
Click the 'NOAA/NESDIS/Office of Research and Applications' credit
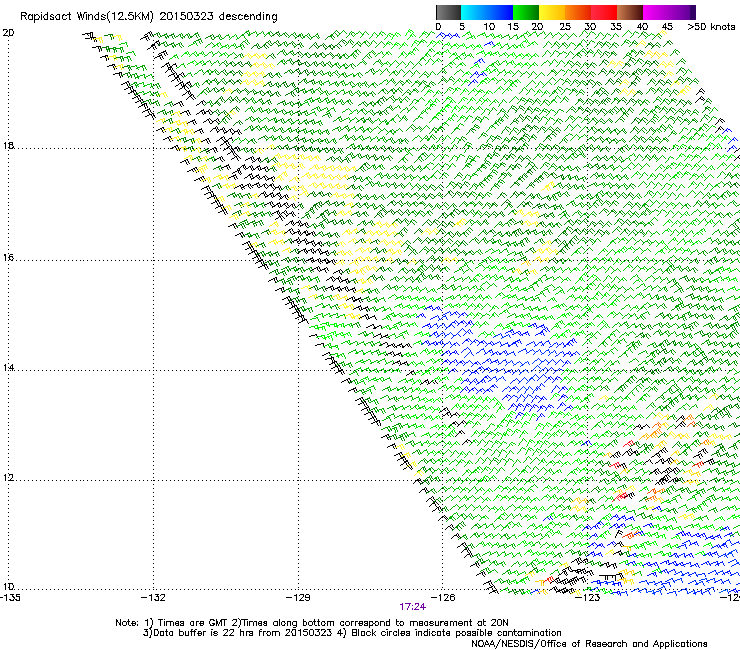589,644
